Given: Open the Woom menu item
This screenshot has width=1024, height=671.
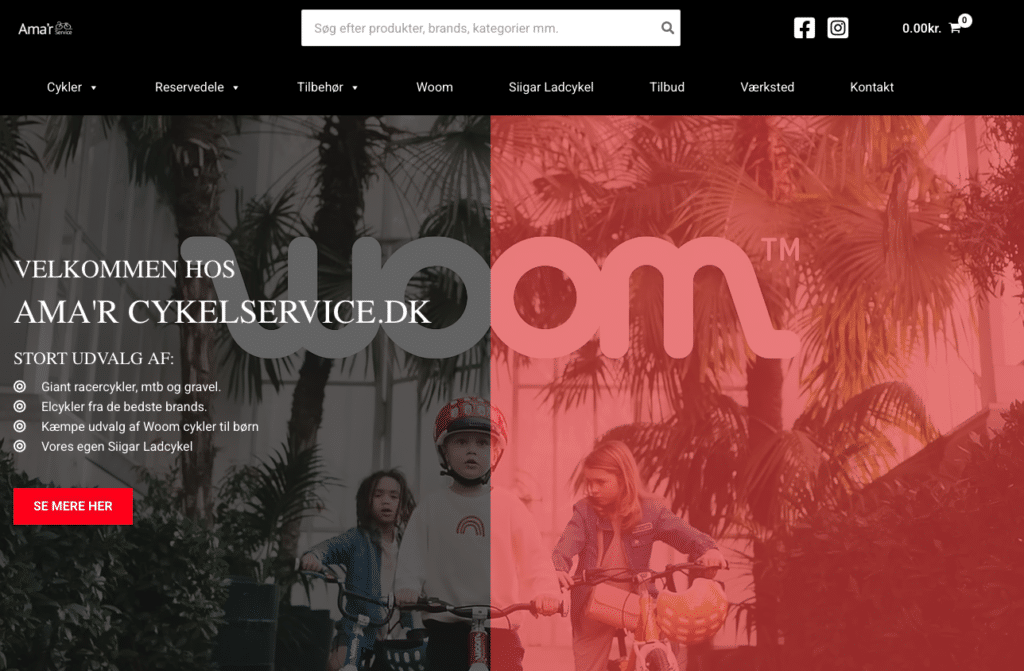Looking at the screenshot, I should (x=434, y=87).
